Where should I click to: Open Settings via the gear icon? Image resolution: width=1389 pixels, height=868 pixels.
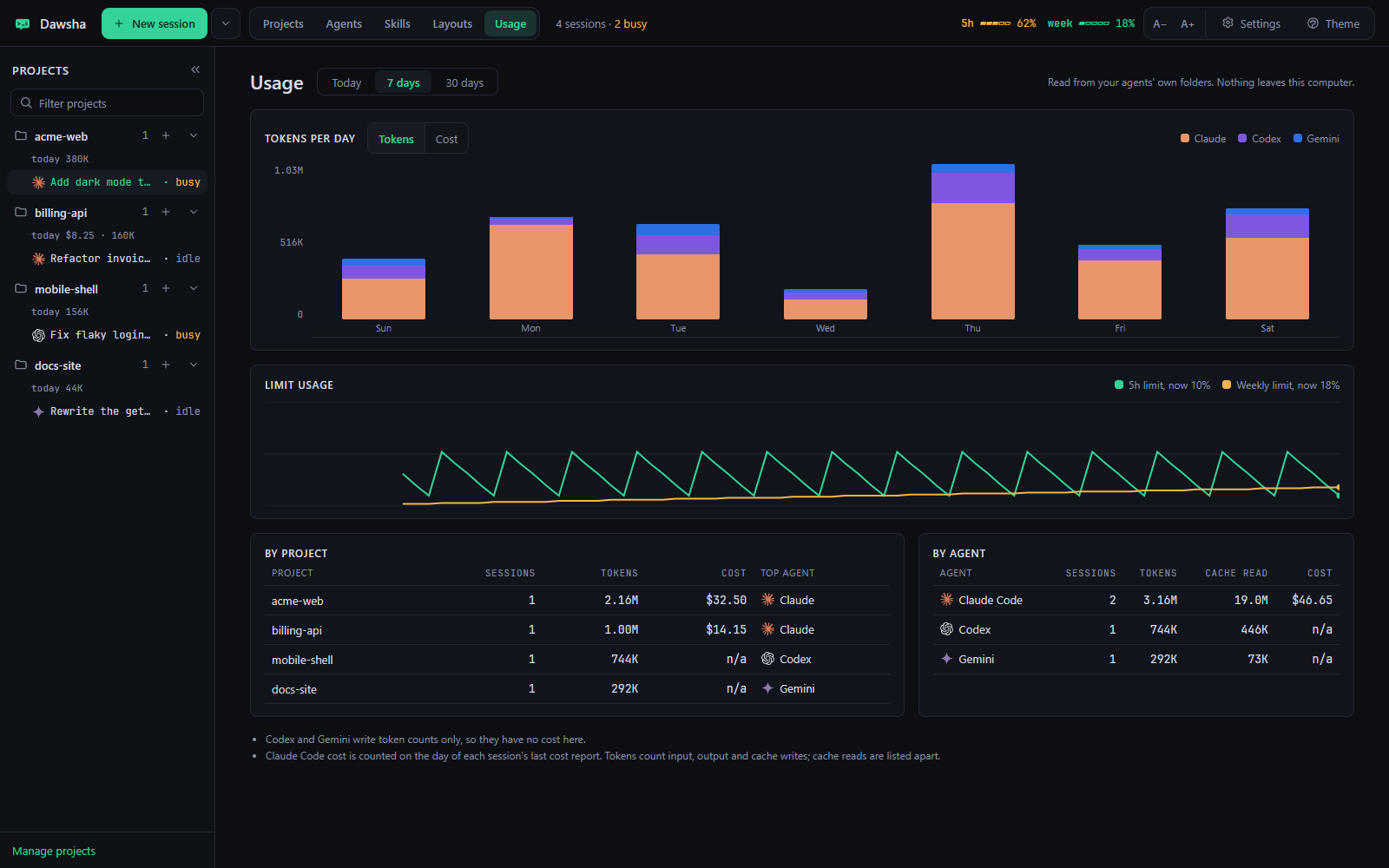pyautogui.click(x=1228, y=23)
